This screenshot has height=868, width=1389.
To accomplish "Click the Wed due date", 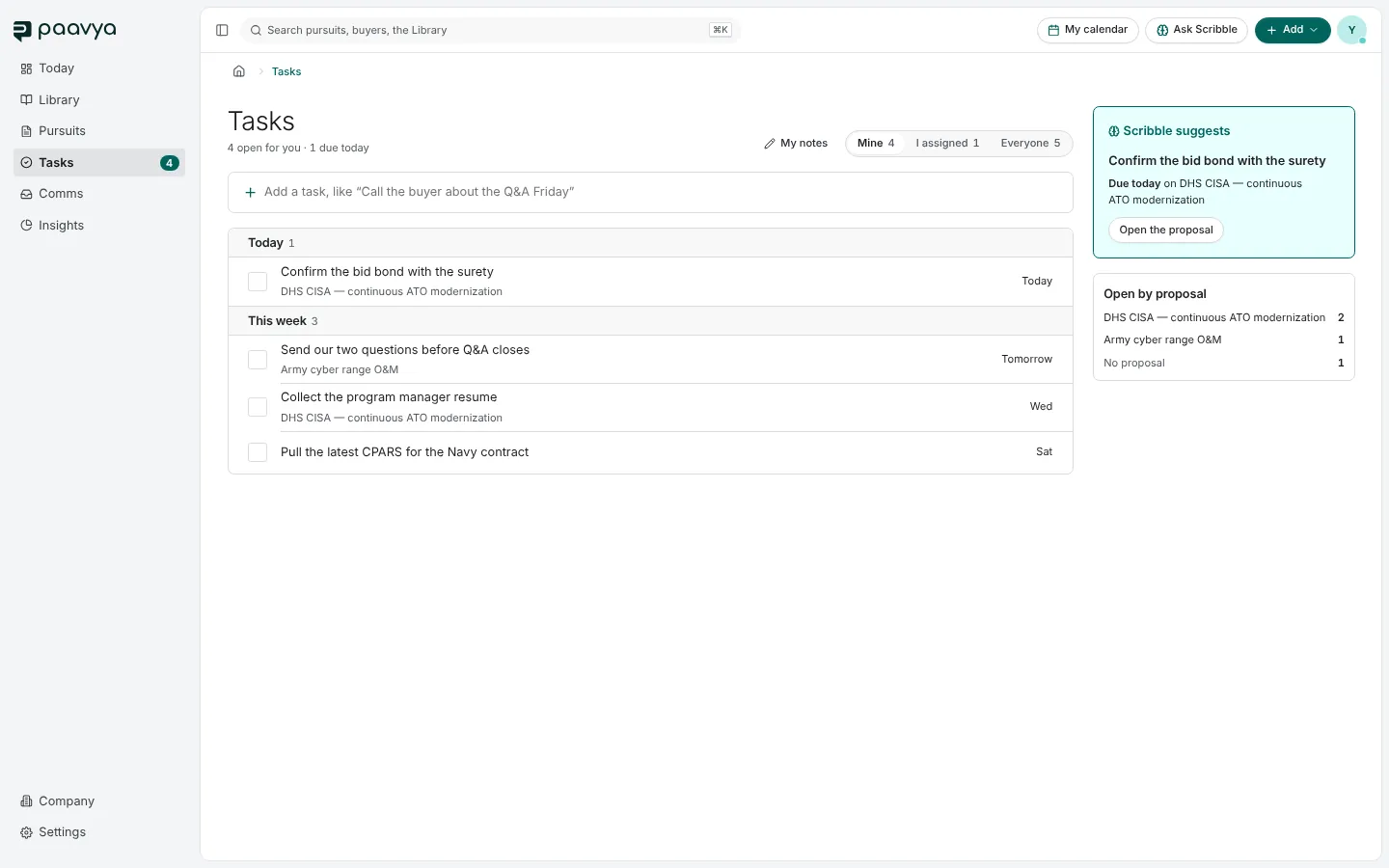I will tap(1041, 406).
